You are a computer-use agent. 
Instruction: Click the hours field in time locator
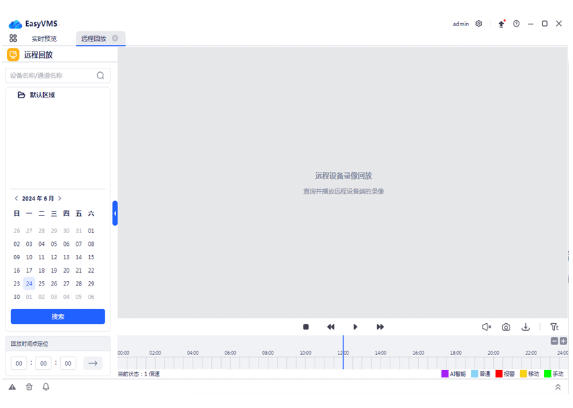point(19,363)
